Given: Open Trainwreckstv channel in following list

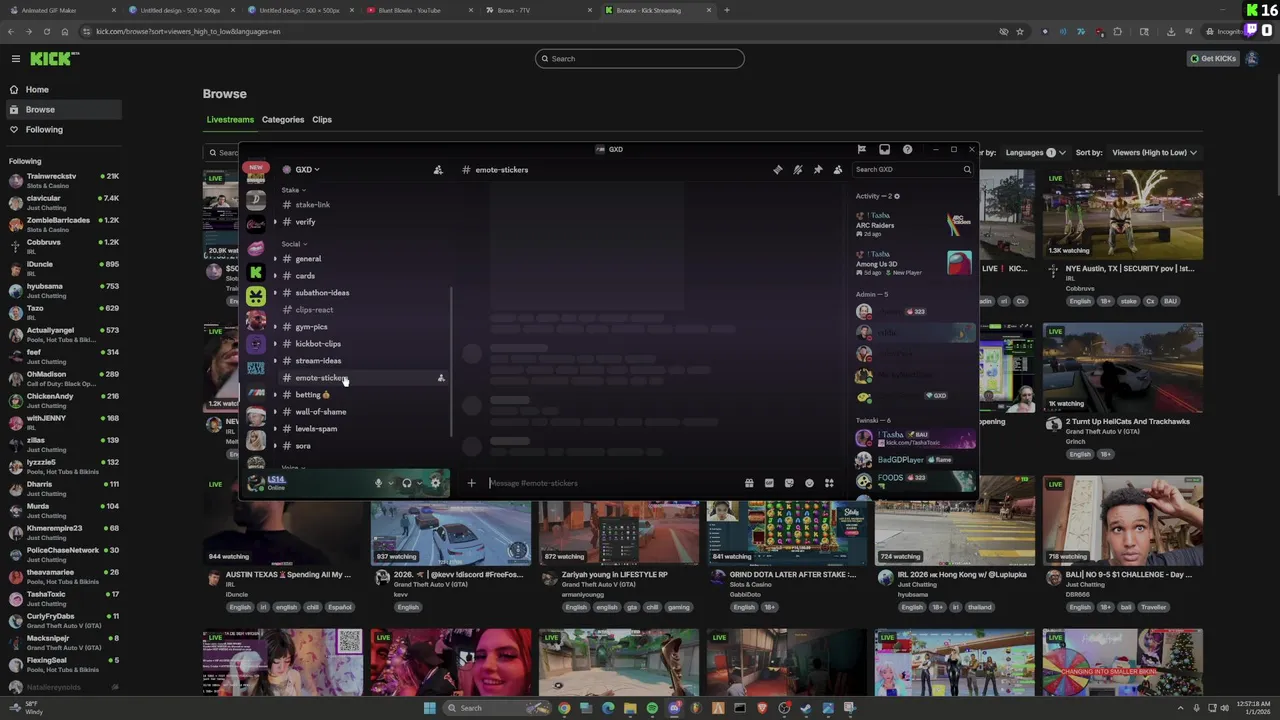Looking at the screenshot, I should point(62,181).
